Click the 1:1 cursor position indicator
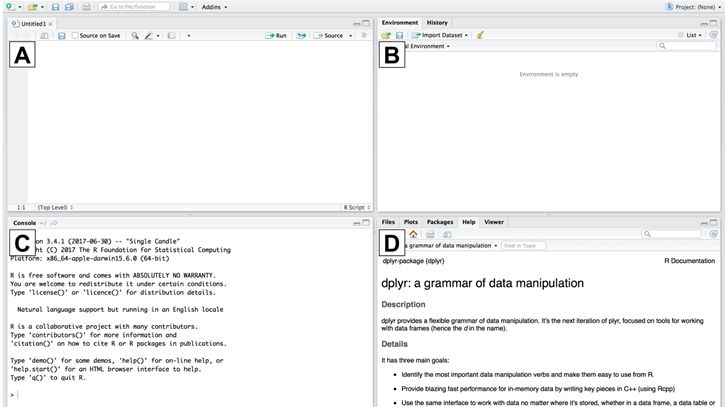Screen dimensions: 725x407 pos(21,208)
